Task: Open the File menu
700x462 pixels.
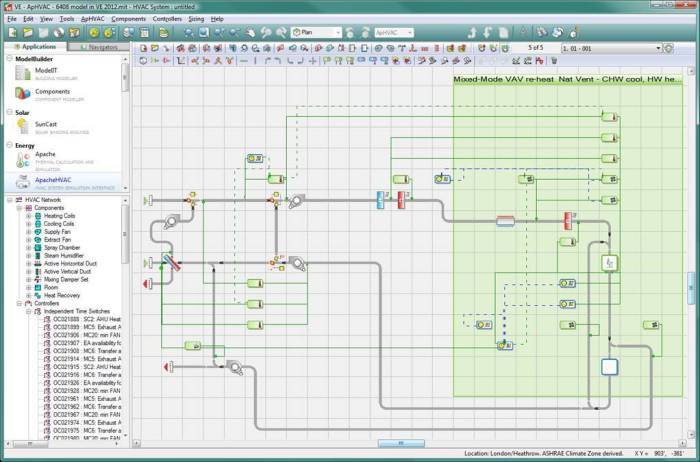Action: [x=12, y=19]
